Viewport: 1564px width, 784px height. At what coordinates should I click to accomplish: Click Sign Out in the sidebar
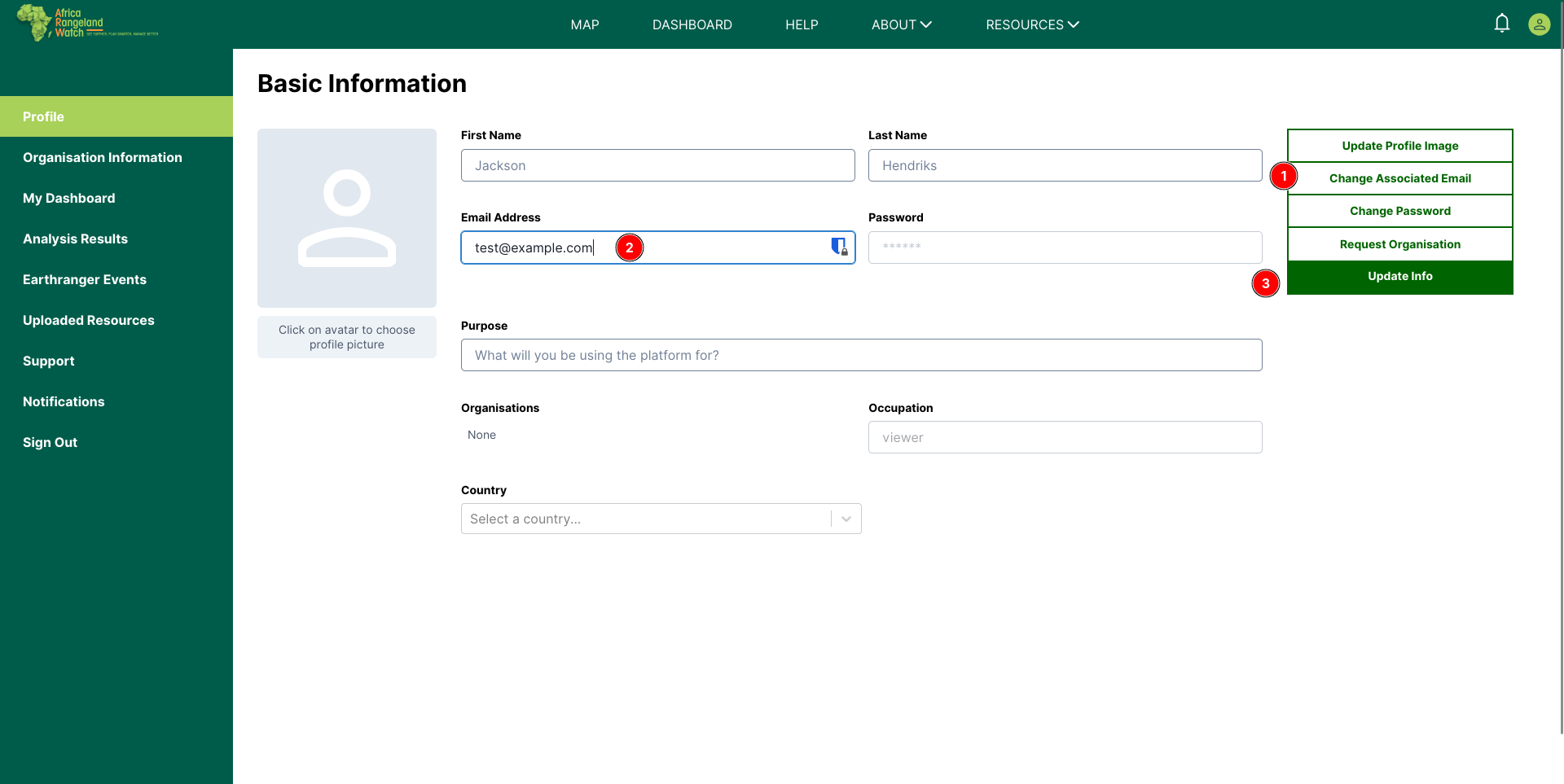pos(50,442)
